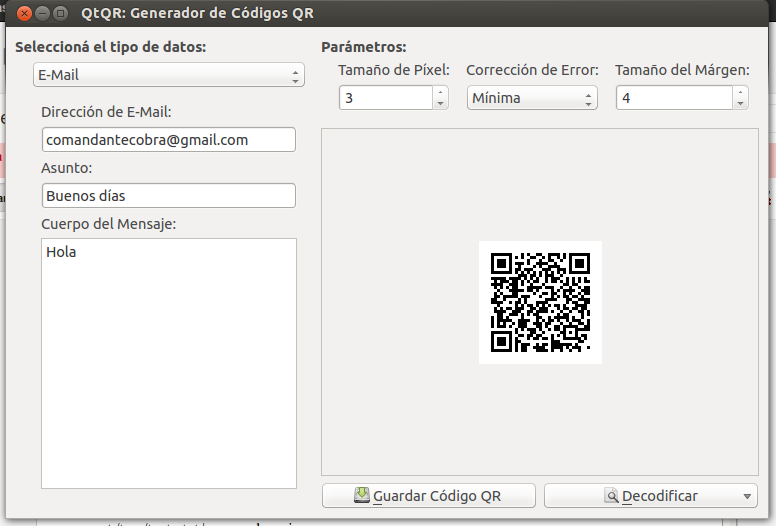Click the Asunto field containing Buenos días
776x526 pixels.
tap(169, 196)
